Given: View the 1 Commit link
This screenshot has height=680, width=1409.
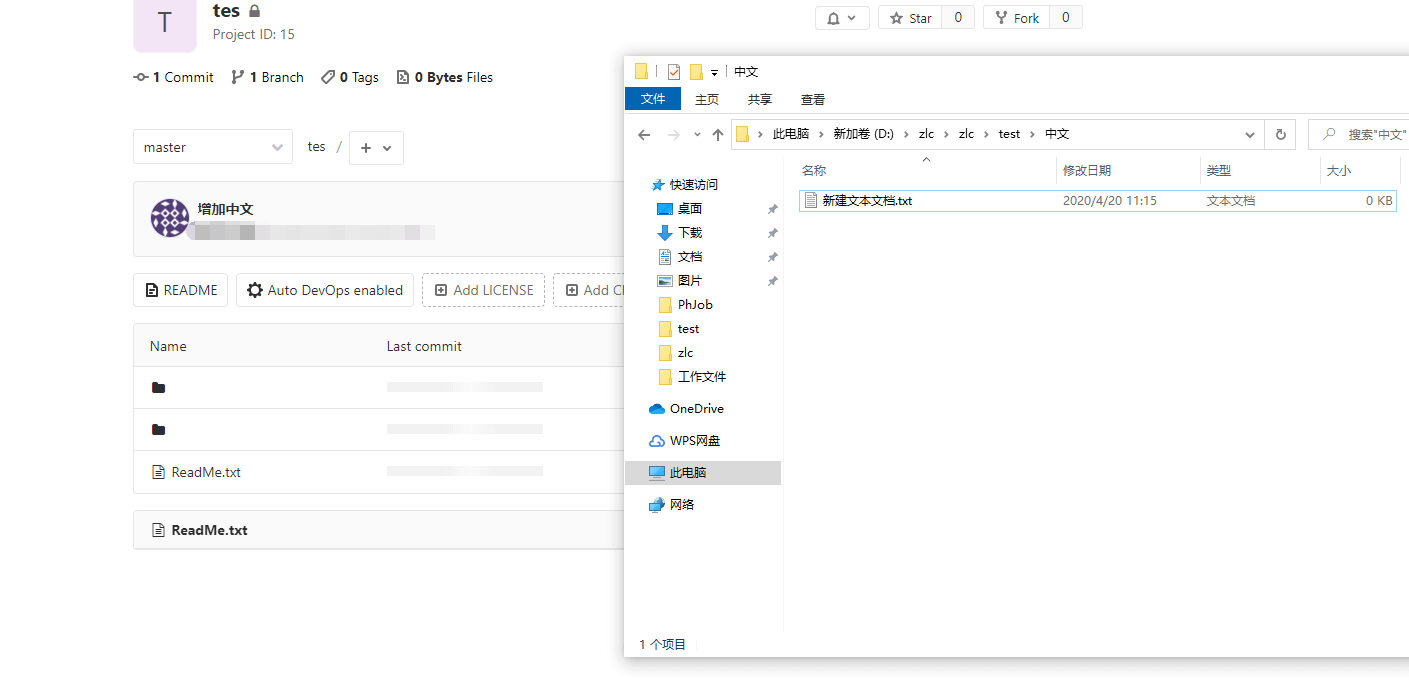Looking at the screenshot, I should (x=174, y=77).
